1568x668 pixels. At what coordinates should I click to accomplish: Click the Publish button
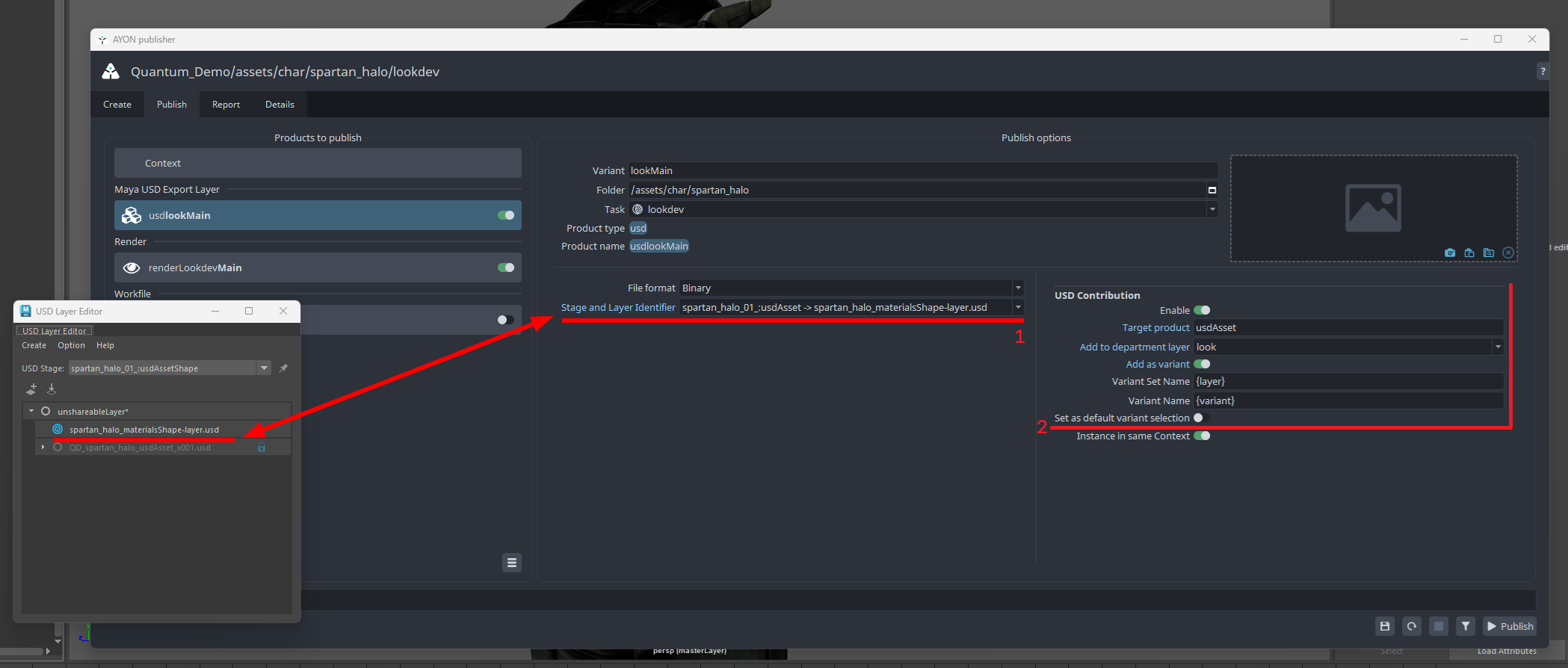(x=1510, y=626)
